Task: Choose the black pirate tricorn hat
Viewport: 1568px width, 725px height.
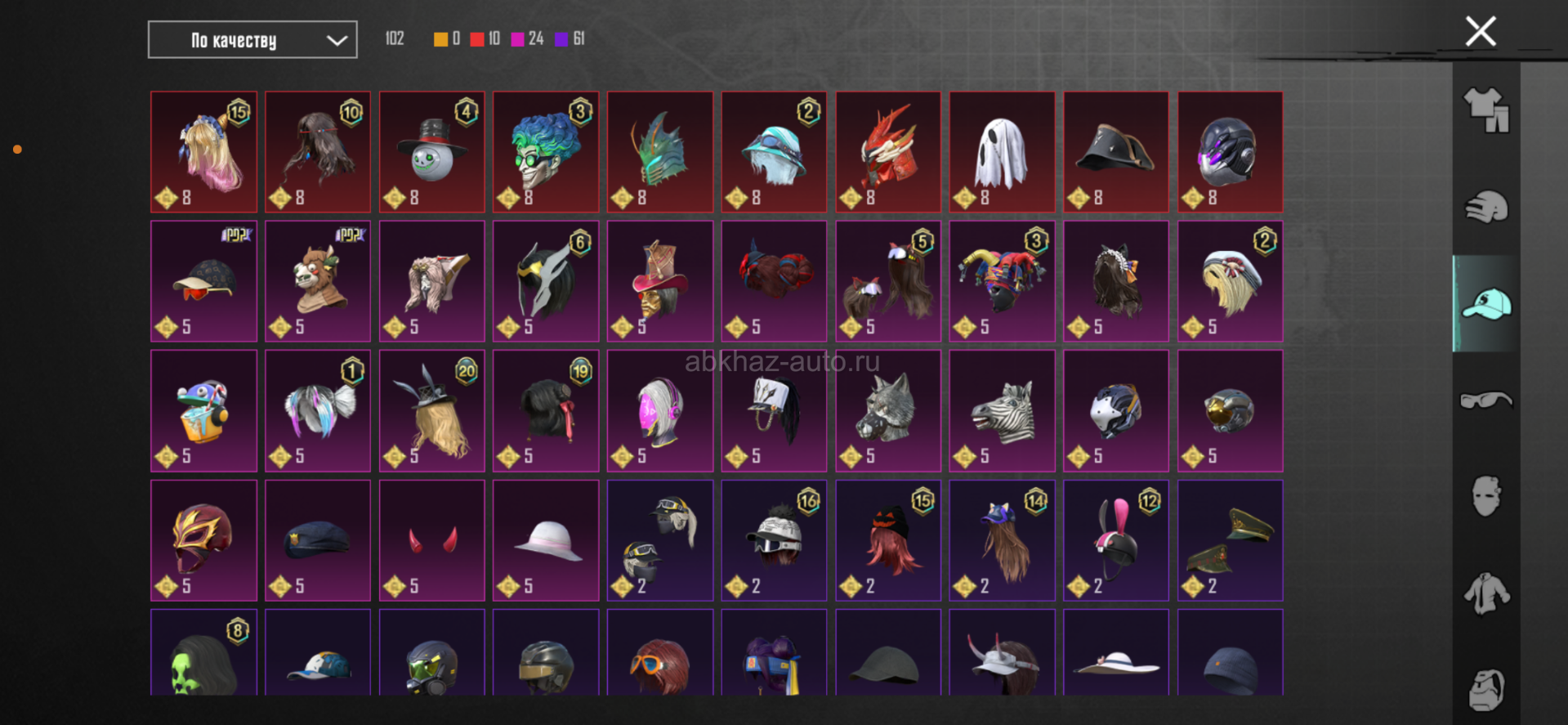Action: [x=1116, y=152]
